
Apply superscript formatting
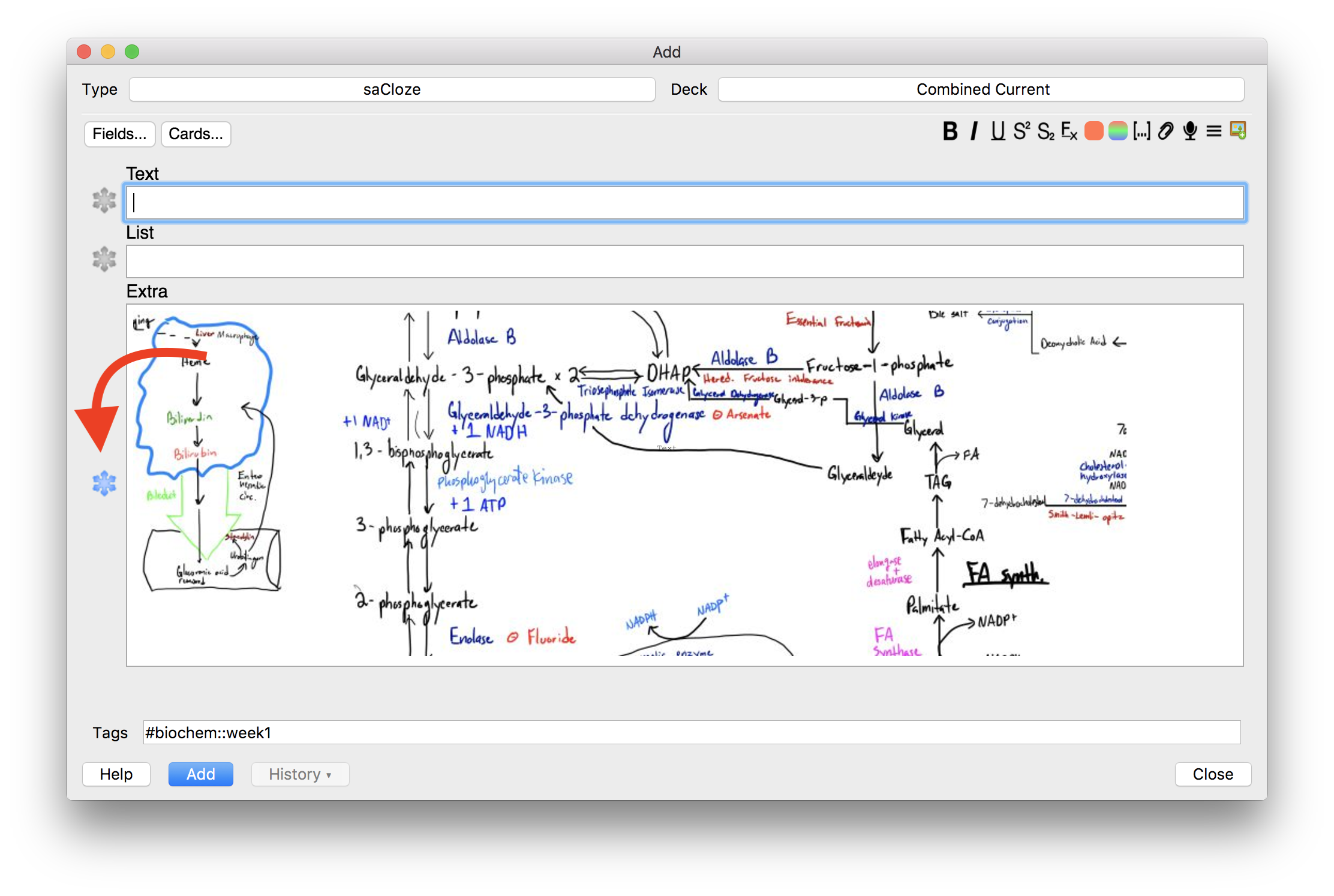(x=1021, y=131)
